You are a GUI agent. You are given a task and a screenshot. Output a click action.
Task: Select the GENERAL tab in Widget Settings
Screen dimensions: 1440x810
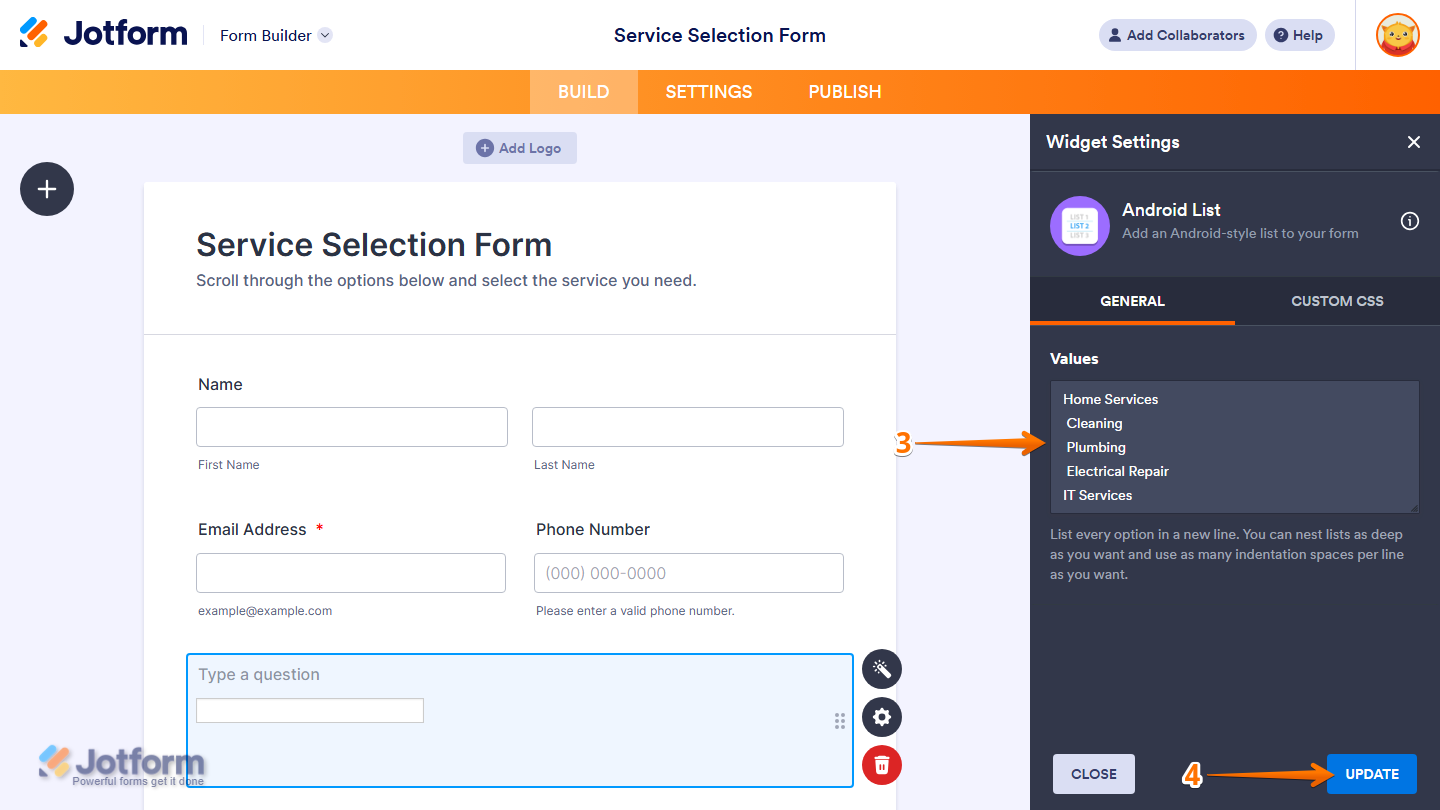tap(1132, 300)
